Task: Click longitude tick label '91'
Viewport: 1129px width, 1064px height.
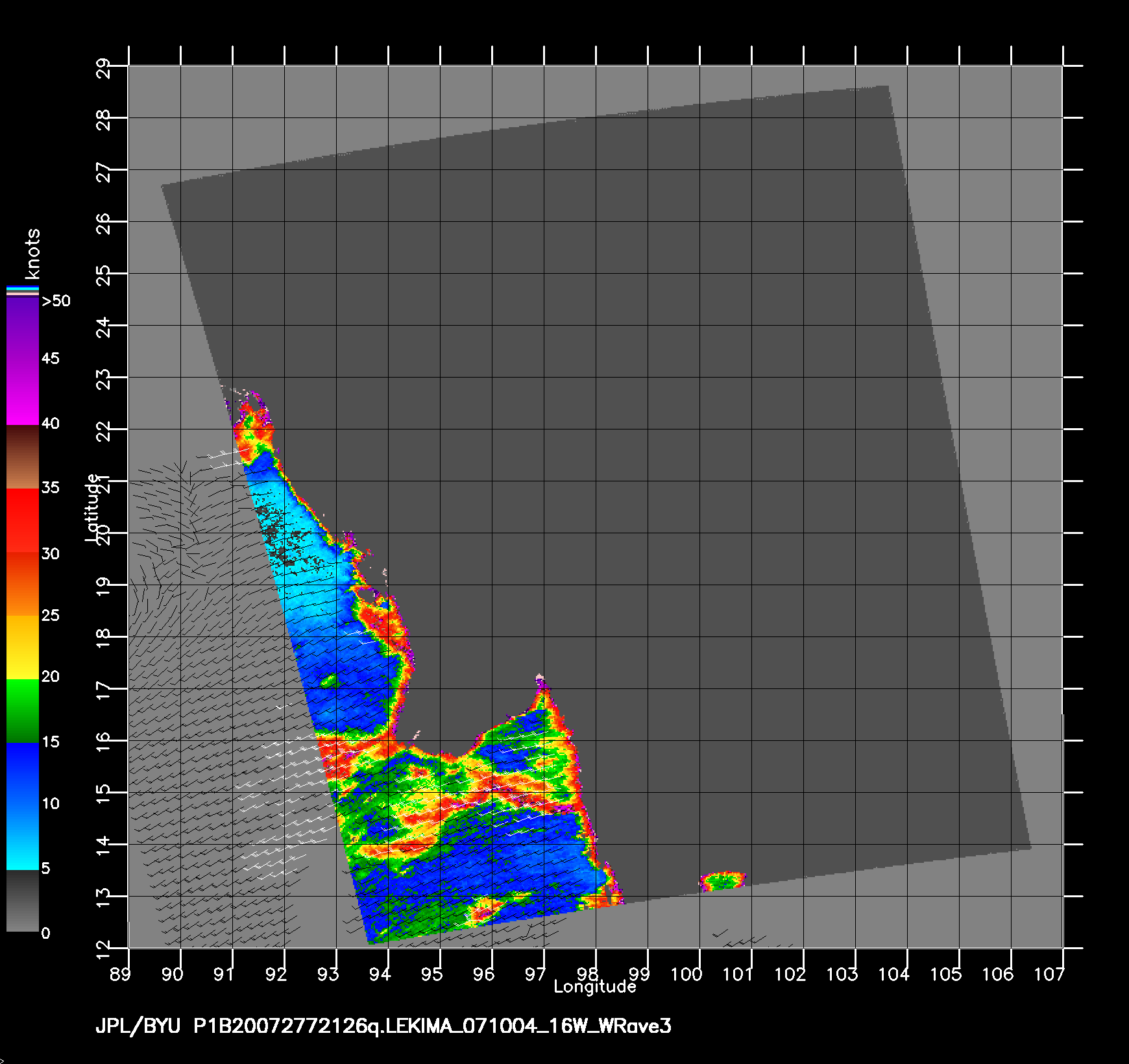Action: [x=224, y=974]
